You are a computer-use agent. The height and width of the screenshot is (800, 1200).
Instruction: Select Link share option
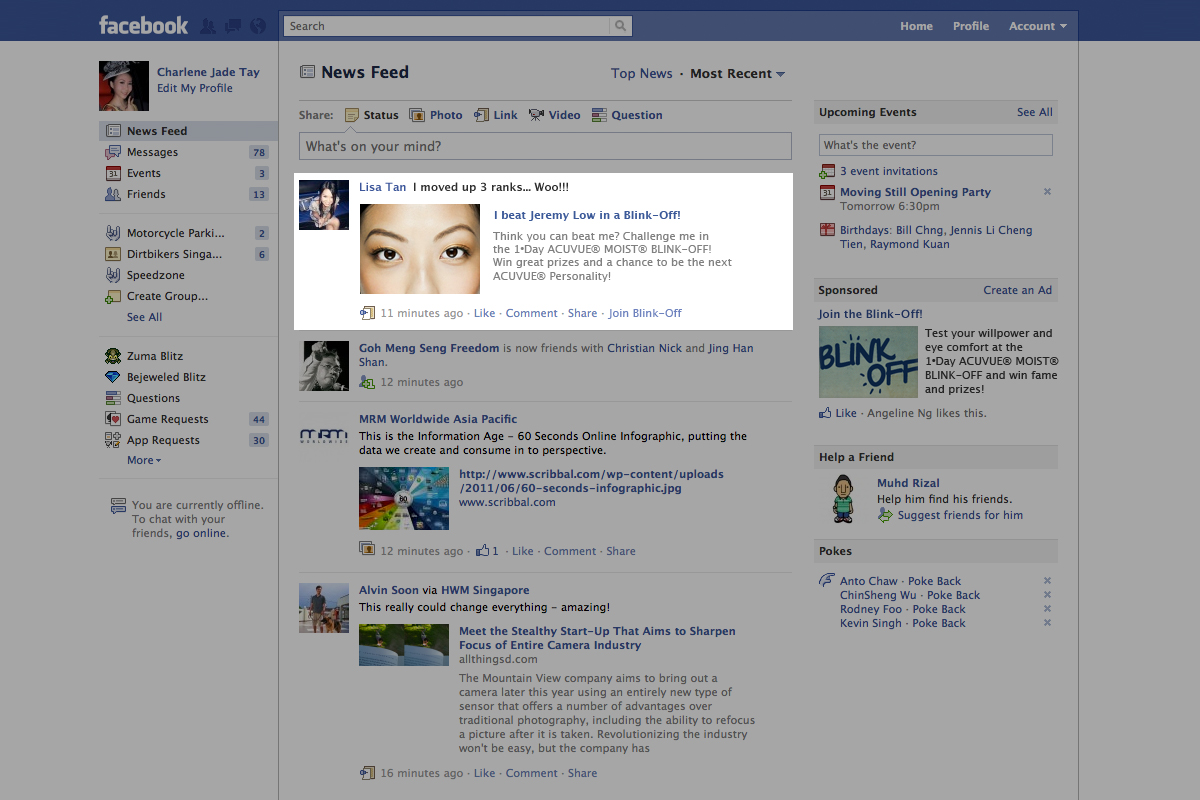496,115
